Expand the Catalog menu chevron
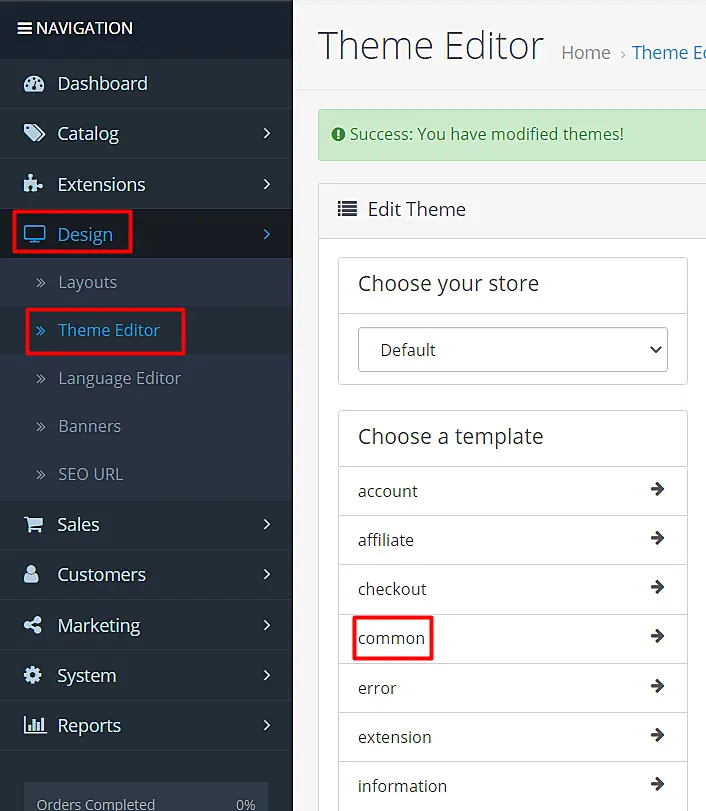Image resolution: width=706 pixels, height=811 pixels. (x=267, y=134)
